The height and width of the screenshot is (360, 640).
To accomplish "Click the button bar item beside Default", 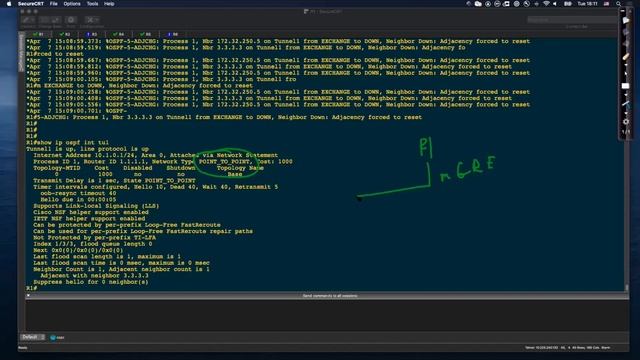I will (58, 338).
